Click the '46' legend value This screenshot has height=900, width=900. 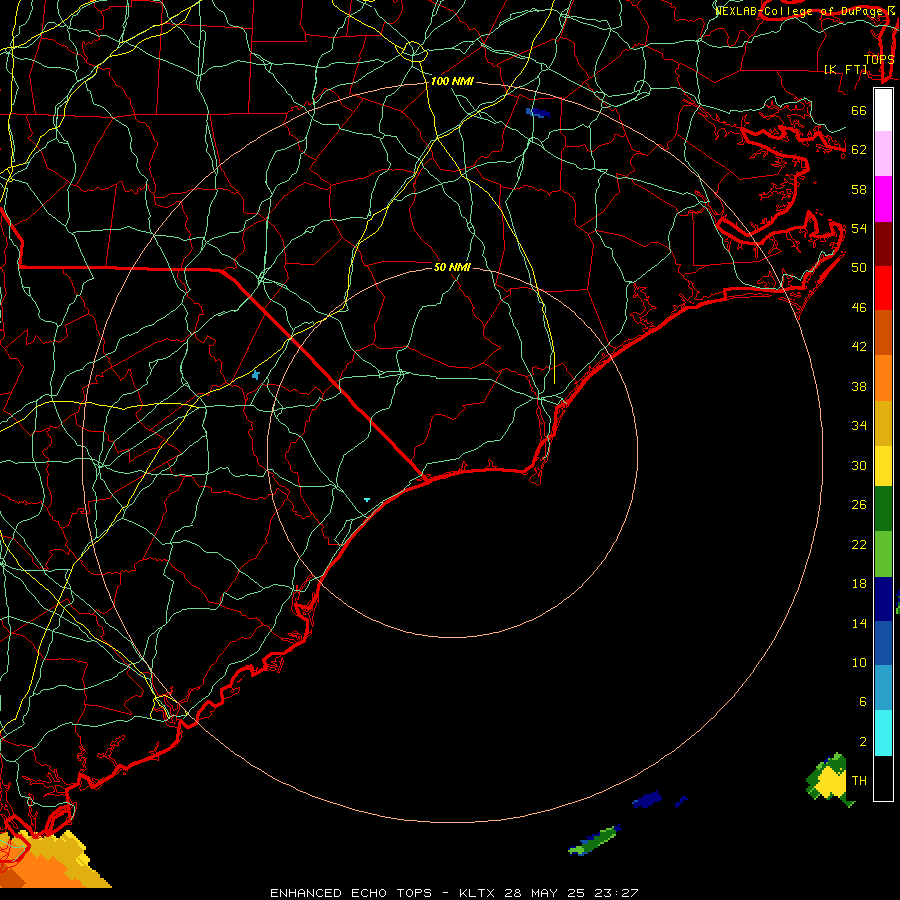point(859,308)
